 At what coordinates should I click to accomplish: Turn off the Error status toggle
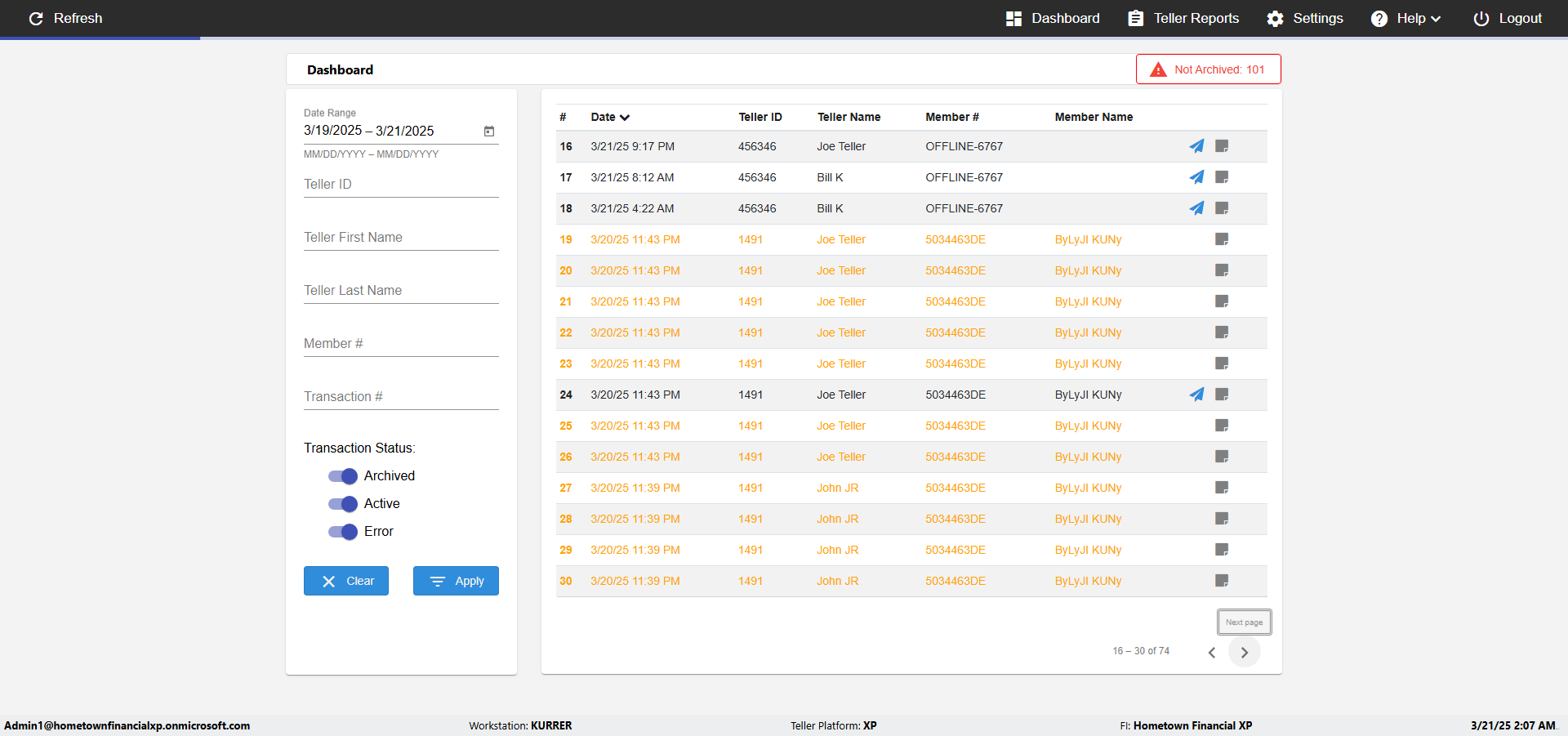coord(343,532)
